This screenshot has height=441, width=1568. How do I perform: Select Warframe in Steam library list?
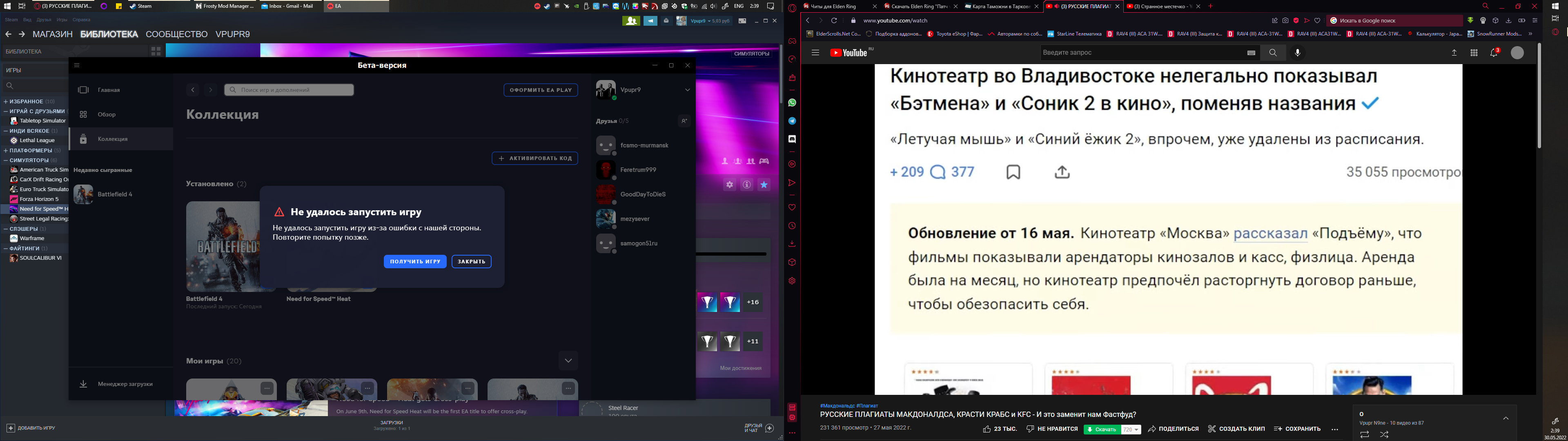click(32, 239)
